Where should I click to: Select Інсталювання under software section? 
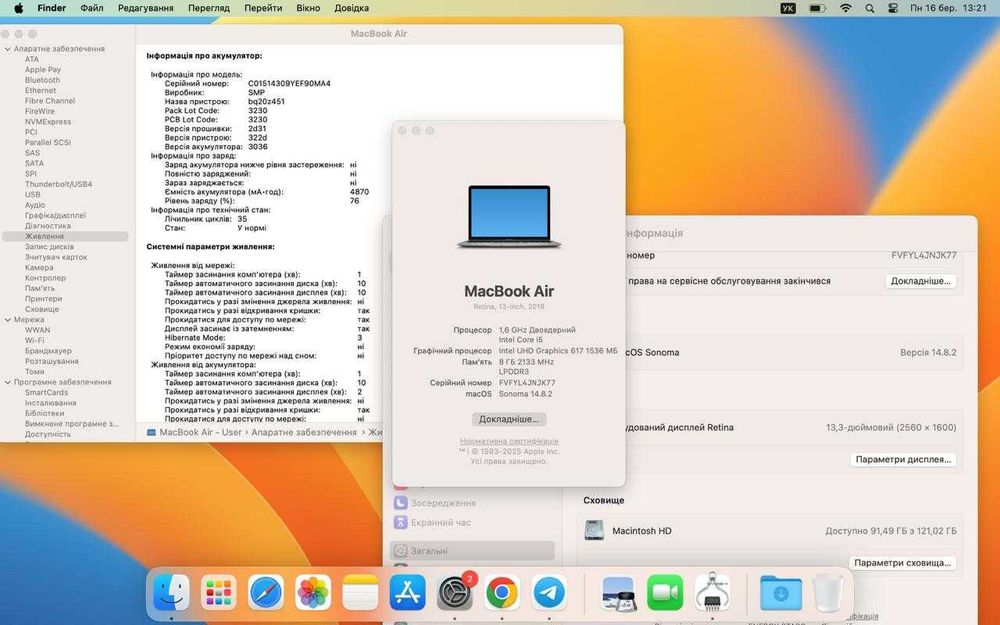point(50,402)
